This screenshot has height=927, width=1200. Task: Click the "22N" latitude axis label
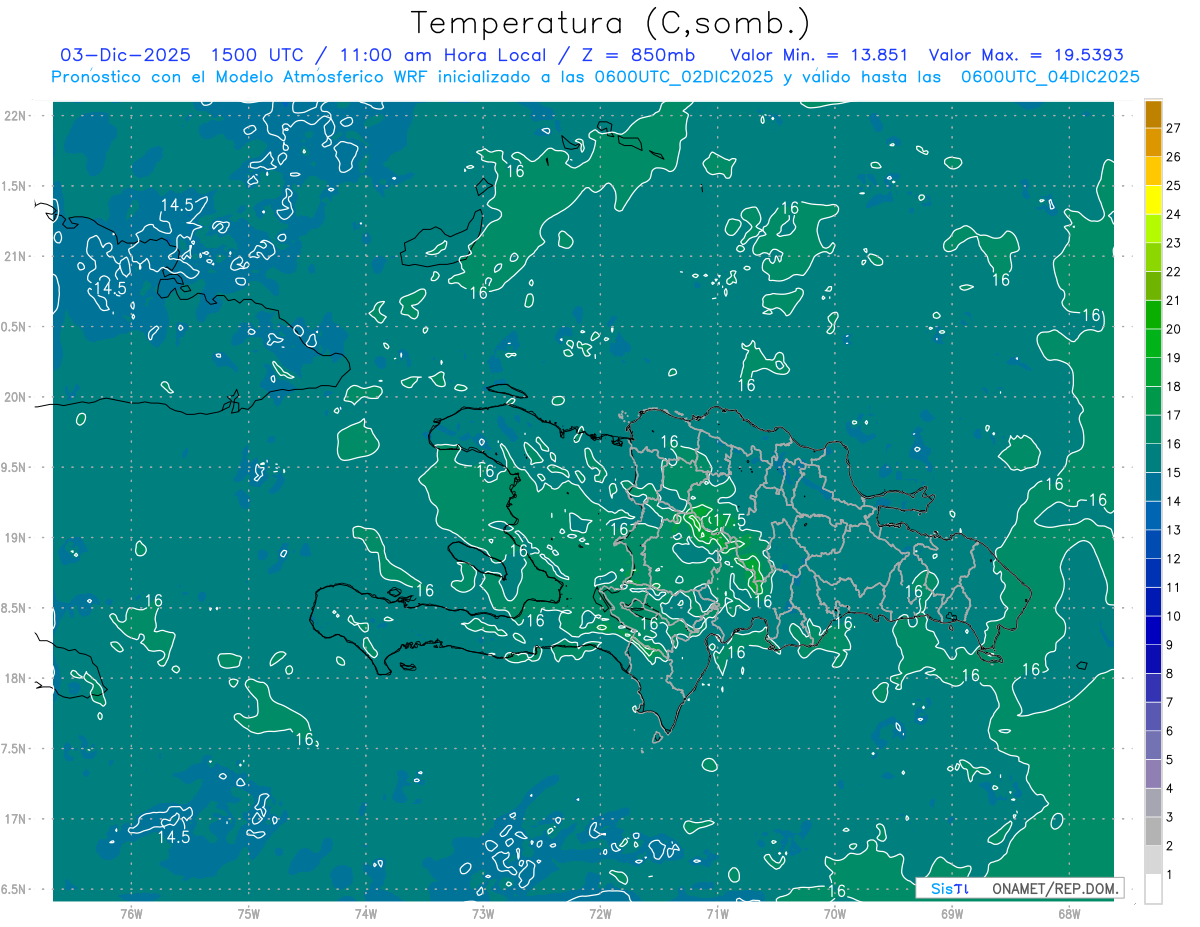[x=15, y=115]
